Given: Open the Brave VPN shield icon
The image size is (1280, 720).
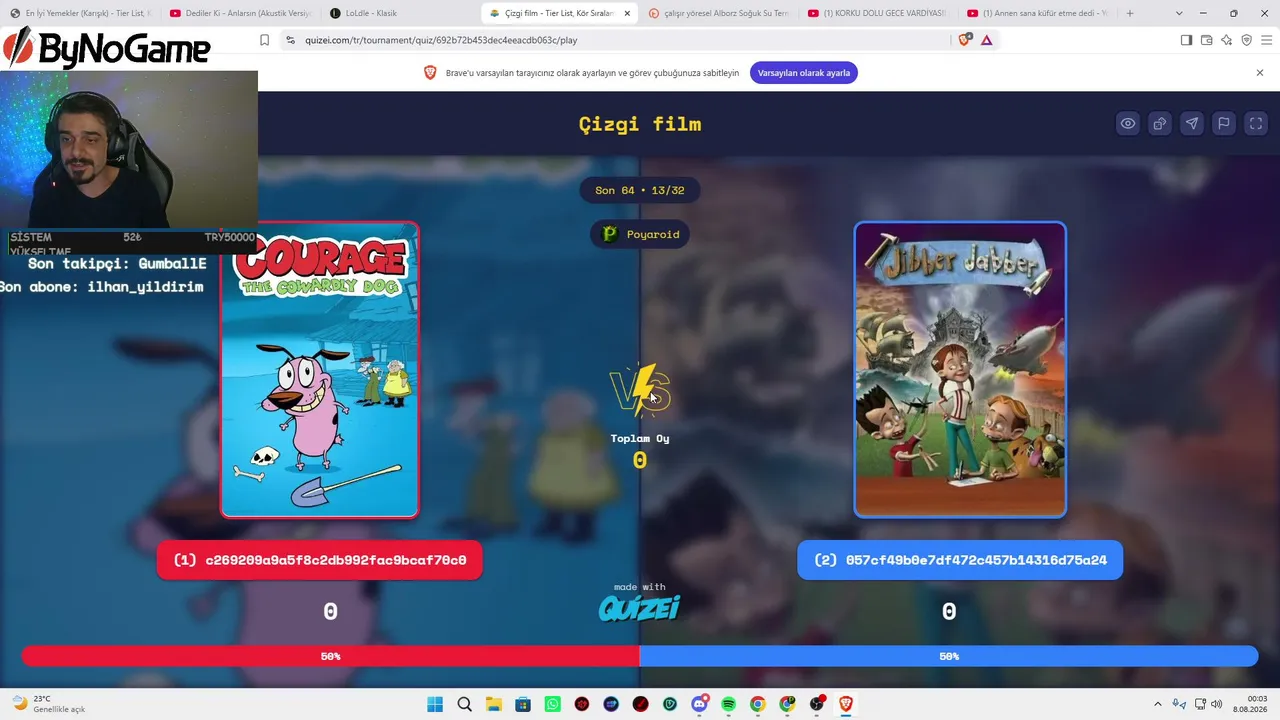Looking at the screenshot, I should click(x=1246, y=40).
